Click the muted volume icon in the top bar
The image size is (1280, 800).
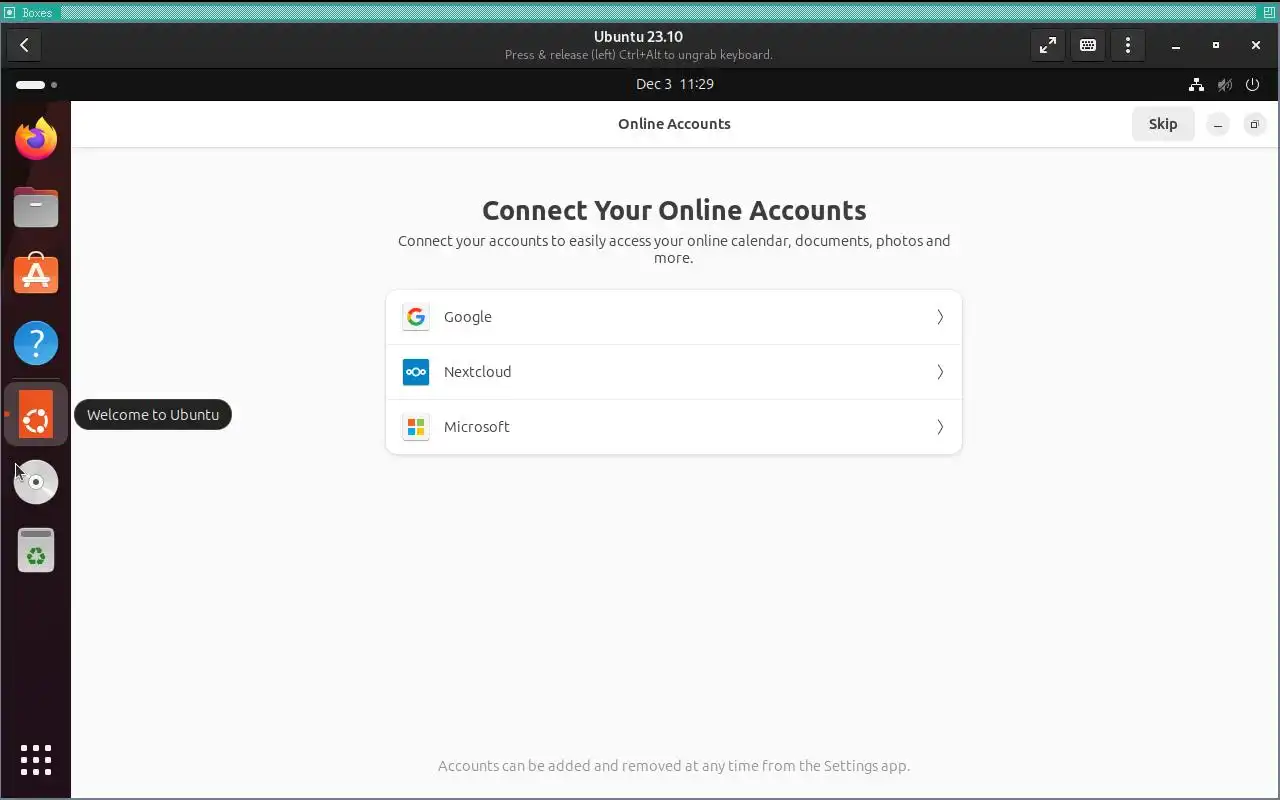[1224, 85]
